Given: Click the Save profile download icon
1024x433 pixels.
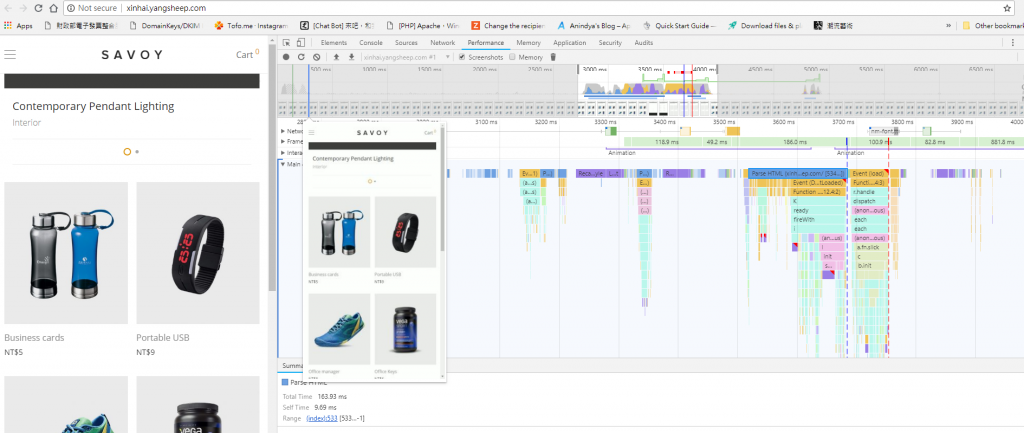Looking at the screenshot, I should (x=351, y=57).
